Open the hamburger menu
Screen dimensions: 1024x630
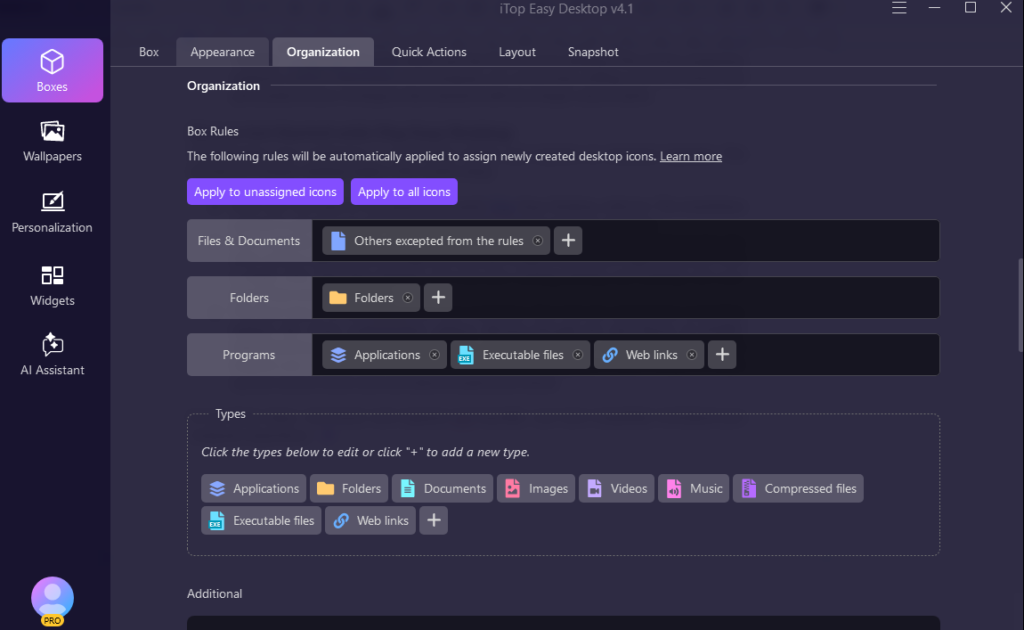point(899,8)
